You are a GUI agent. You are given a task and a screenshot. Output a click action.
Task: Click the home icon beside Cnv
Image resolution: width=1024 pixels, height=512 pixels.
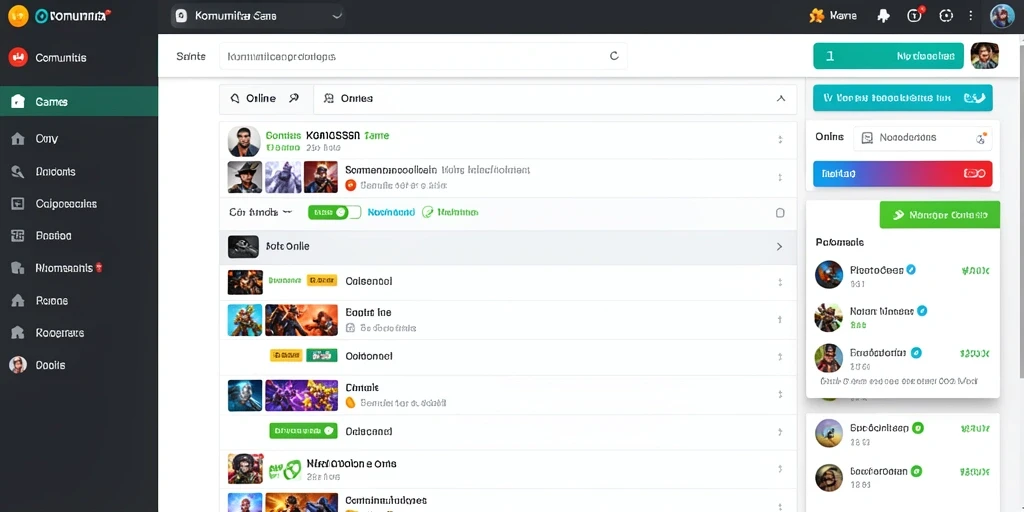(x=18, y=138)
